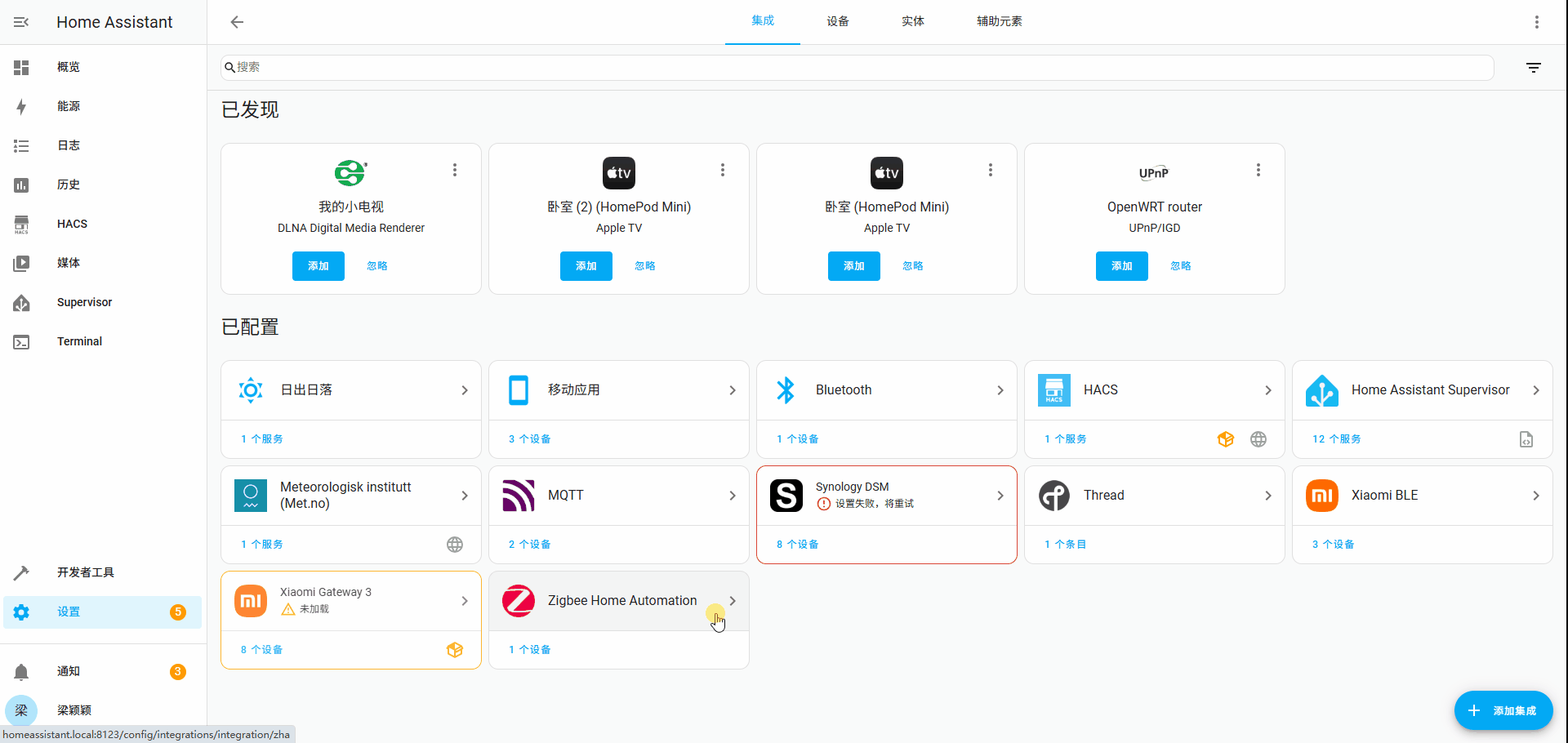Open HACS from the sidebar
The image size is (1568, 743).
(x=72, y=224)
